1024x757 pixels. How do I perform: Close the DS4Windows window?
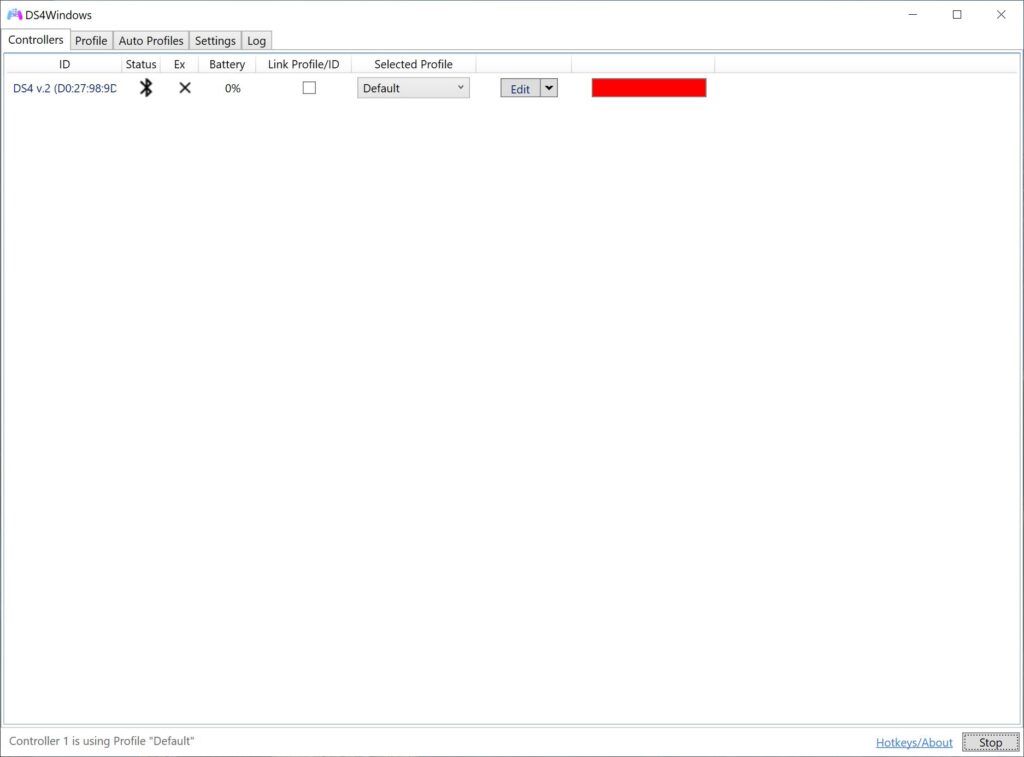(x=1001, y=14)
